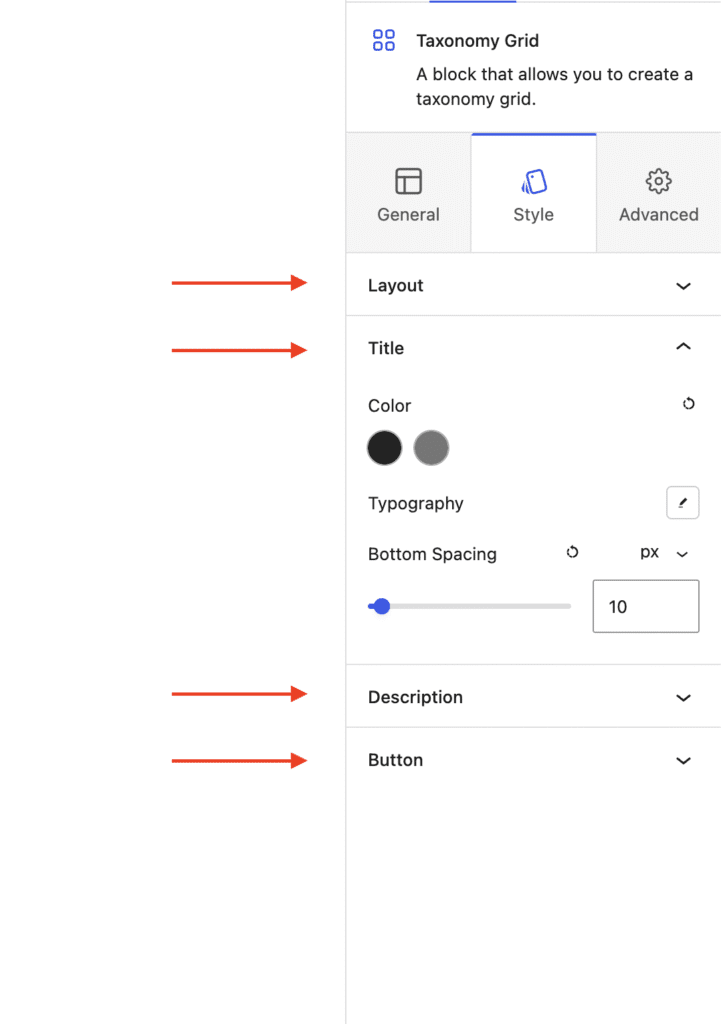
Task: Click the Button section heading
Action: point(396,760)
